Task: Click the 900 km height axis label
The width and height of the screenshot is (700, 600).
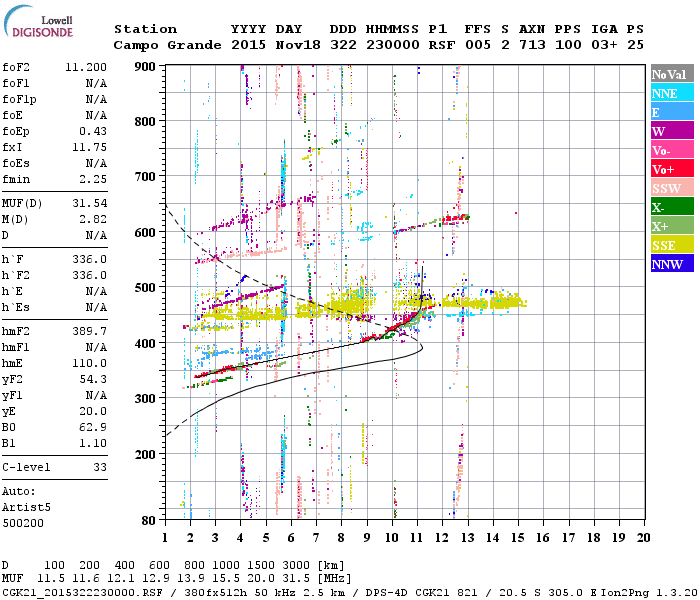Action: [x=145, y=67]
